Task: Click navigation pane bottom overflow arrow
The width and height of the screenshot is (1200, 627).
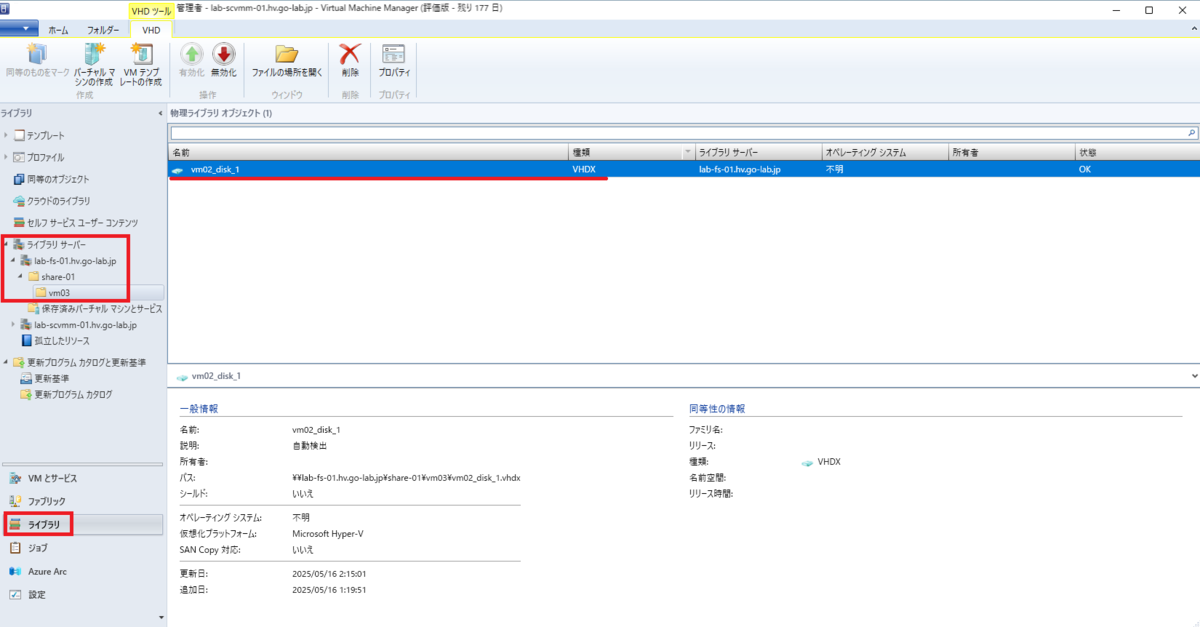Action: 161,618
